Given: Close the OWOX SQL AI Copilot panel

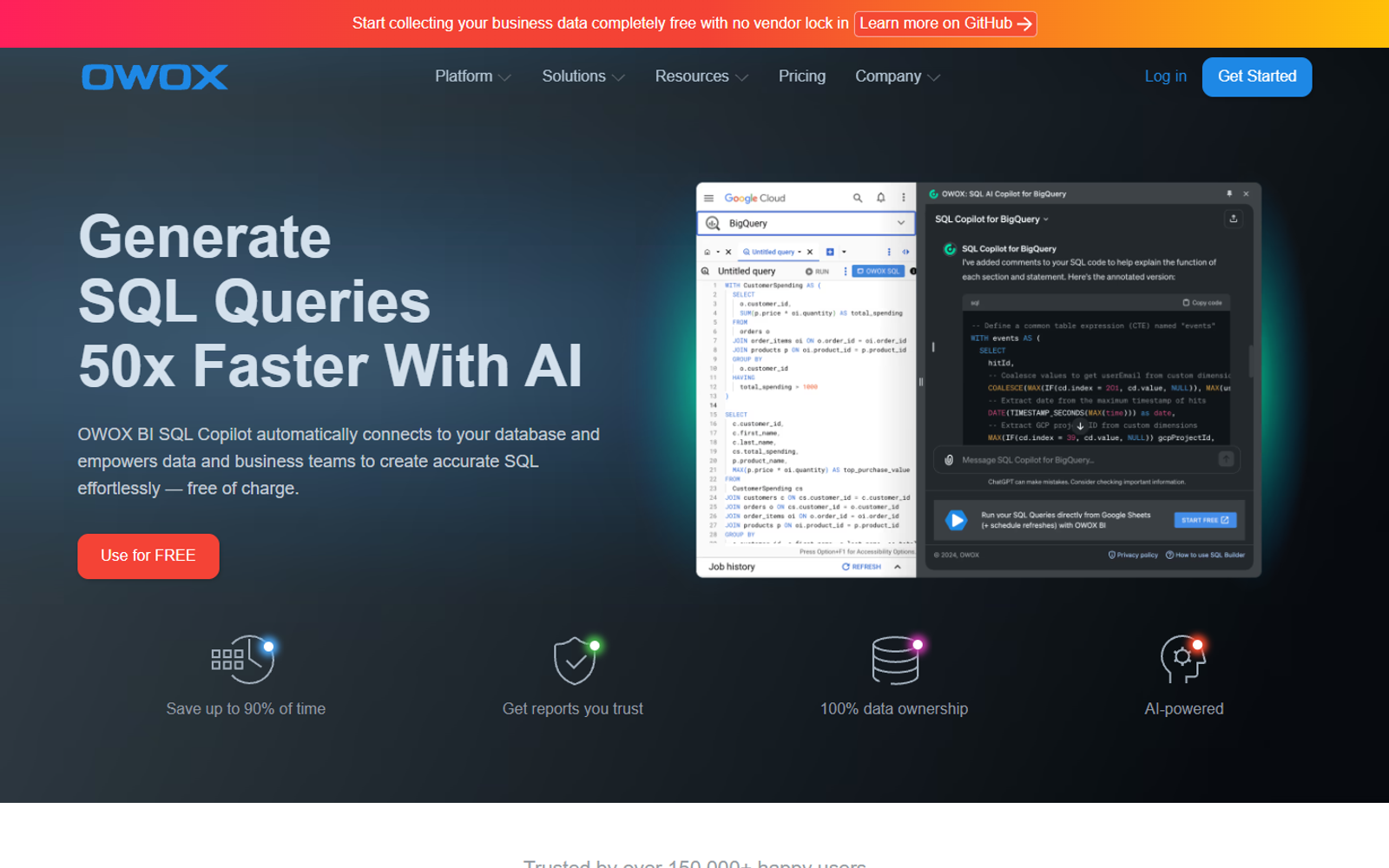Looking at the screenshot, I should [x=1246, y=194].
